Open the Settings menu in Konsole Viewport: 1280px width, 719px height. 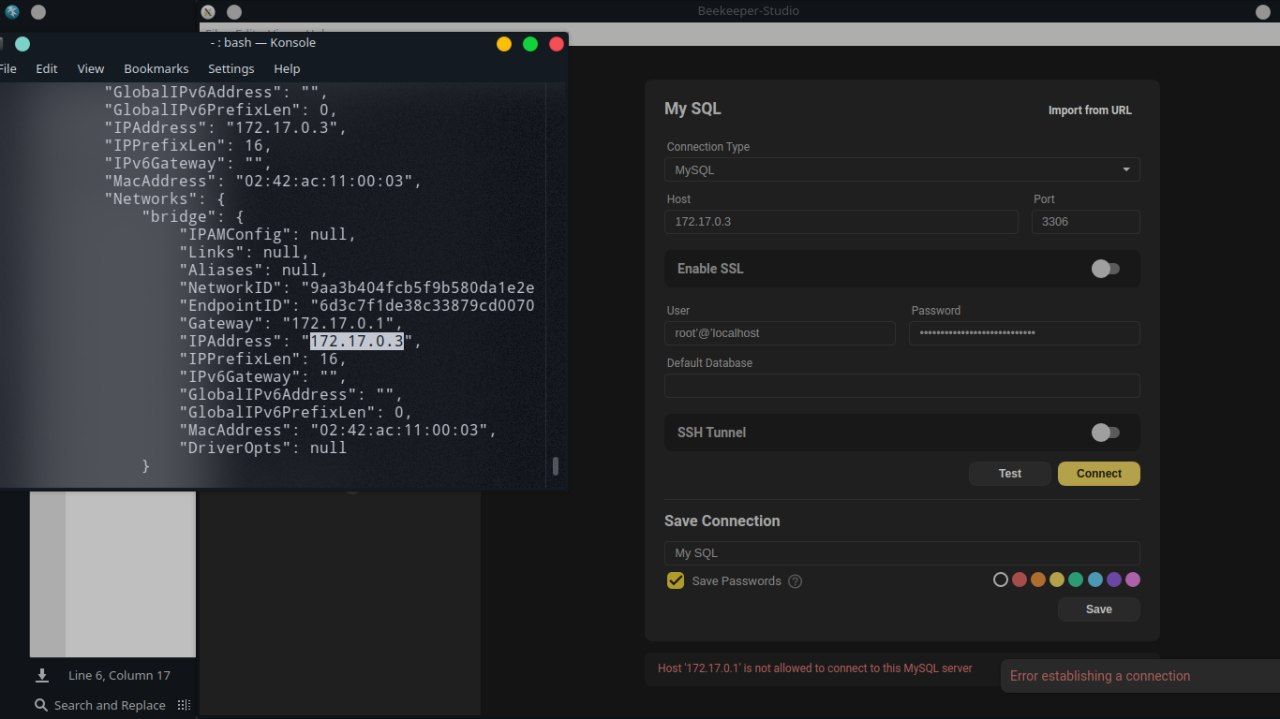231,69
